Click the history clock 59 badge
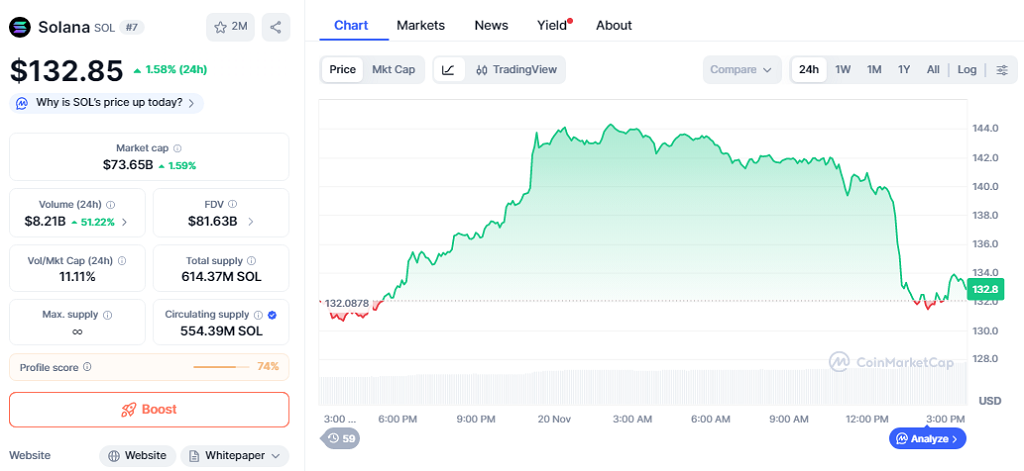Image resolution: width=1024 pixels, height=471 pixels. point(341,438)
